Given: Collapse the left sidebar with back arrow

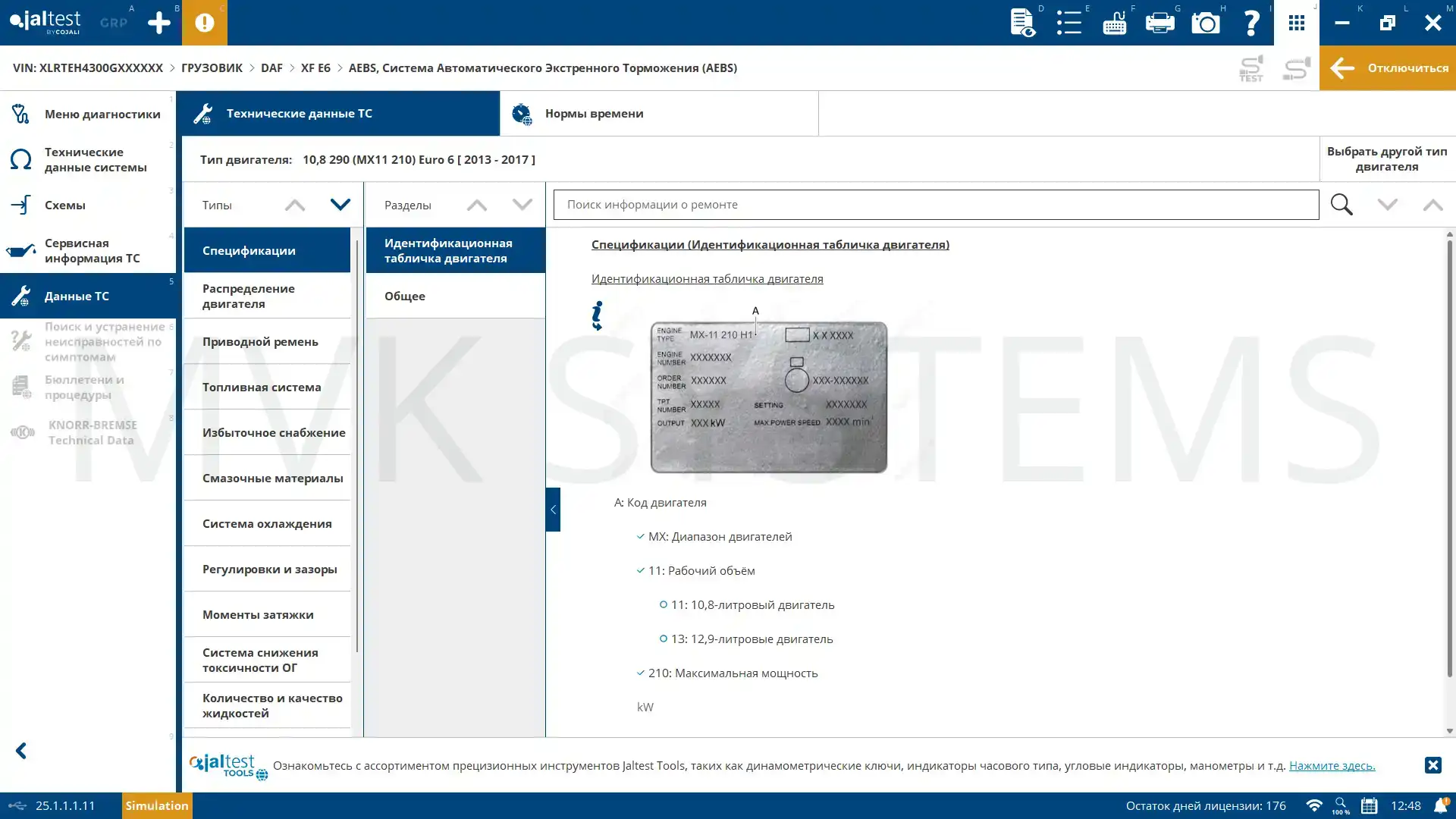Looking at the screenshot, I should tap(21, 751).
